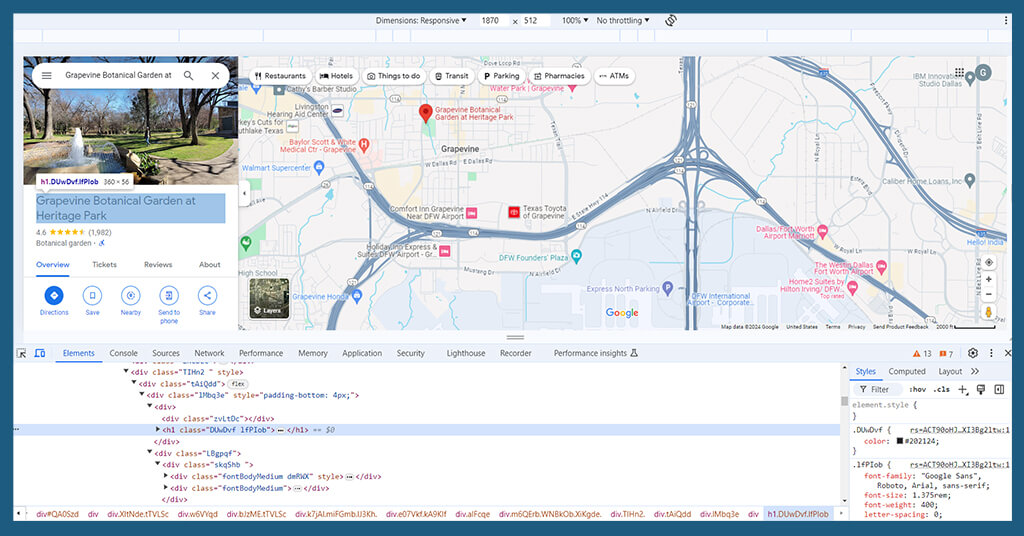Click the viewport height field 512
This screenshot has width=1024, height=536.
535,21
